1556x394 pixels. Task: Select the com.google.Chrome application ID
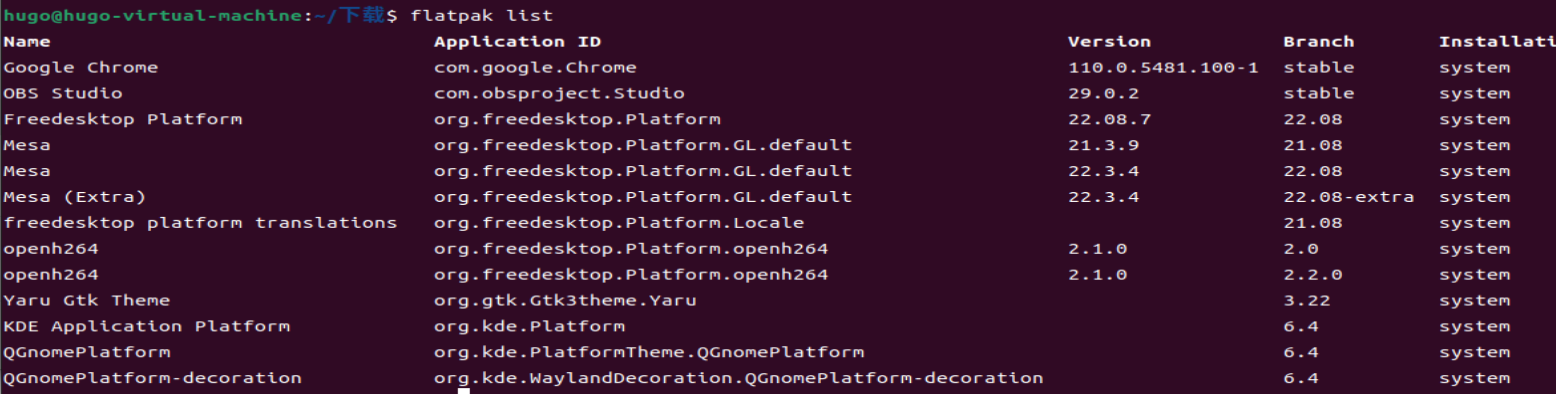(x=535, y=68)
